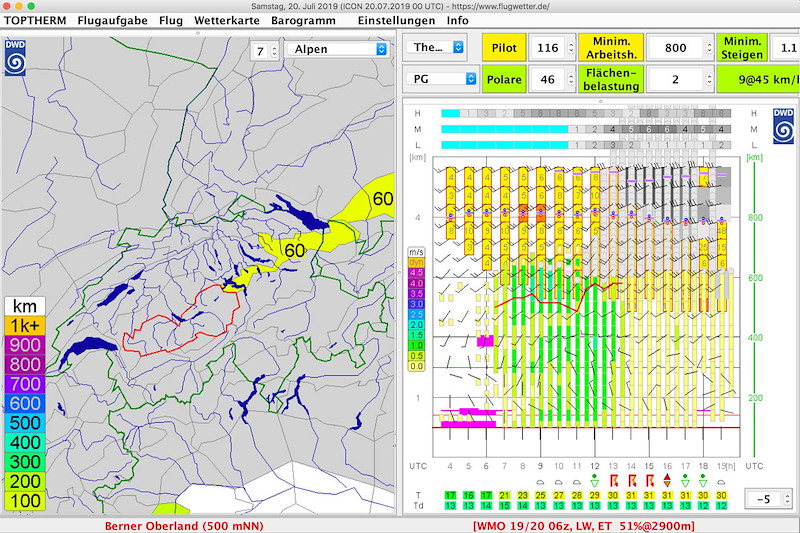Click the green shower symbol at 18 UTC

[703, 480]
